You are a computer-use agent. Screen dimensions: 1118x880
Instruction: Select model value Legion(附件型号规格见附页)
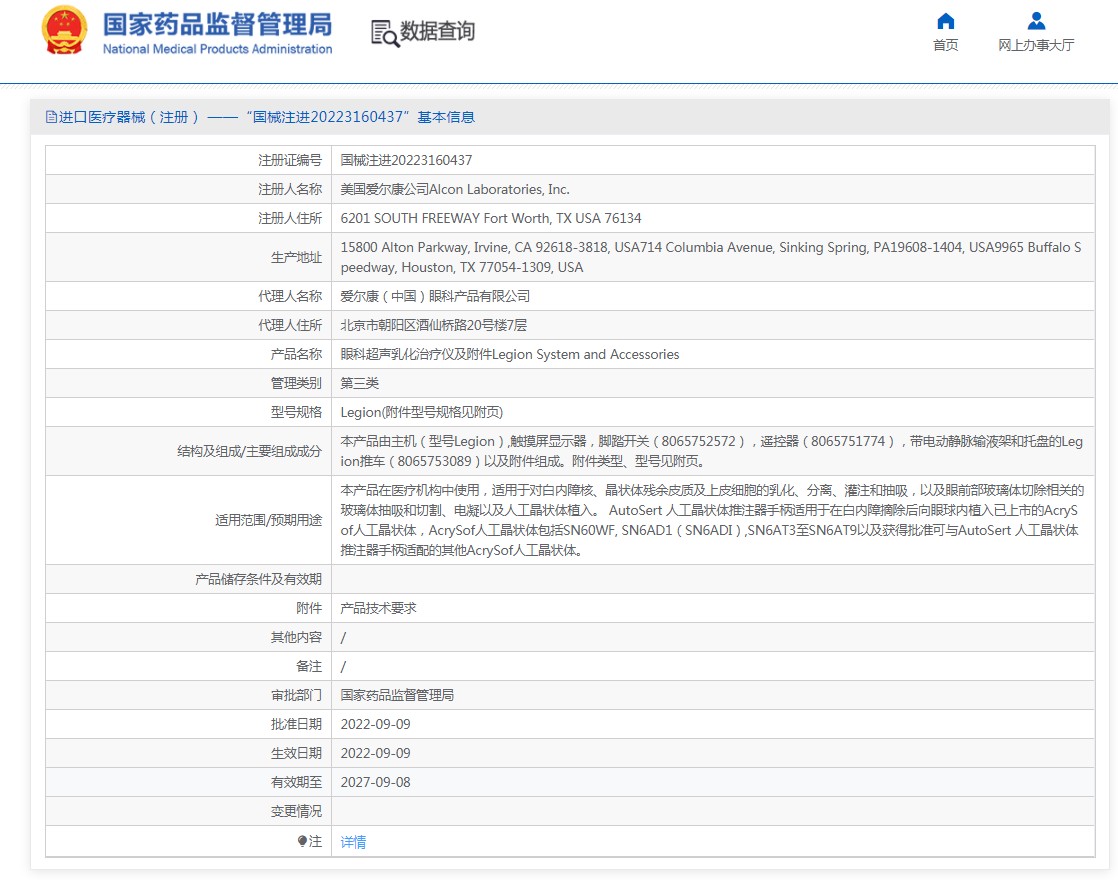[421, 412]
